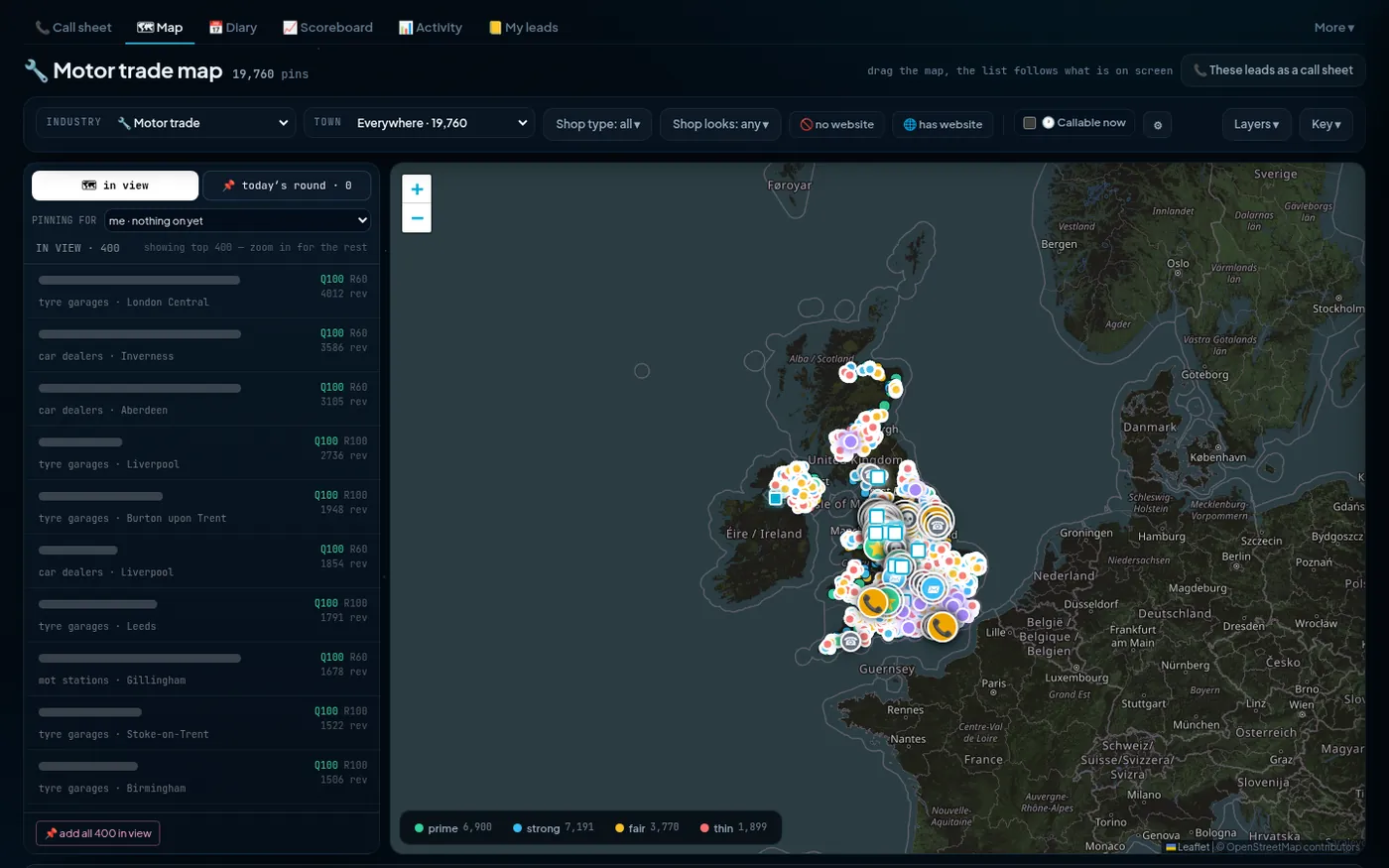Open the Town Everywhere dropdown
1389x868 pixels.
click(419, 123)
